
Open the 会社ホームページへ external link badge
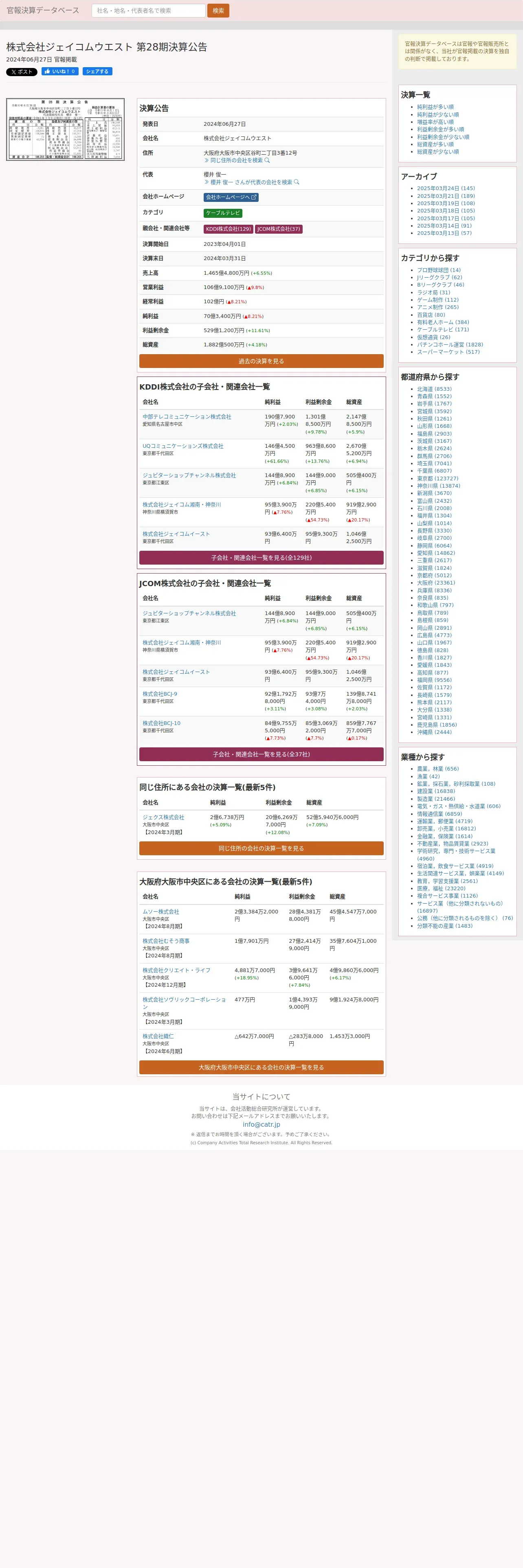coord(231,197)
